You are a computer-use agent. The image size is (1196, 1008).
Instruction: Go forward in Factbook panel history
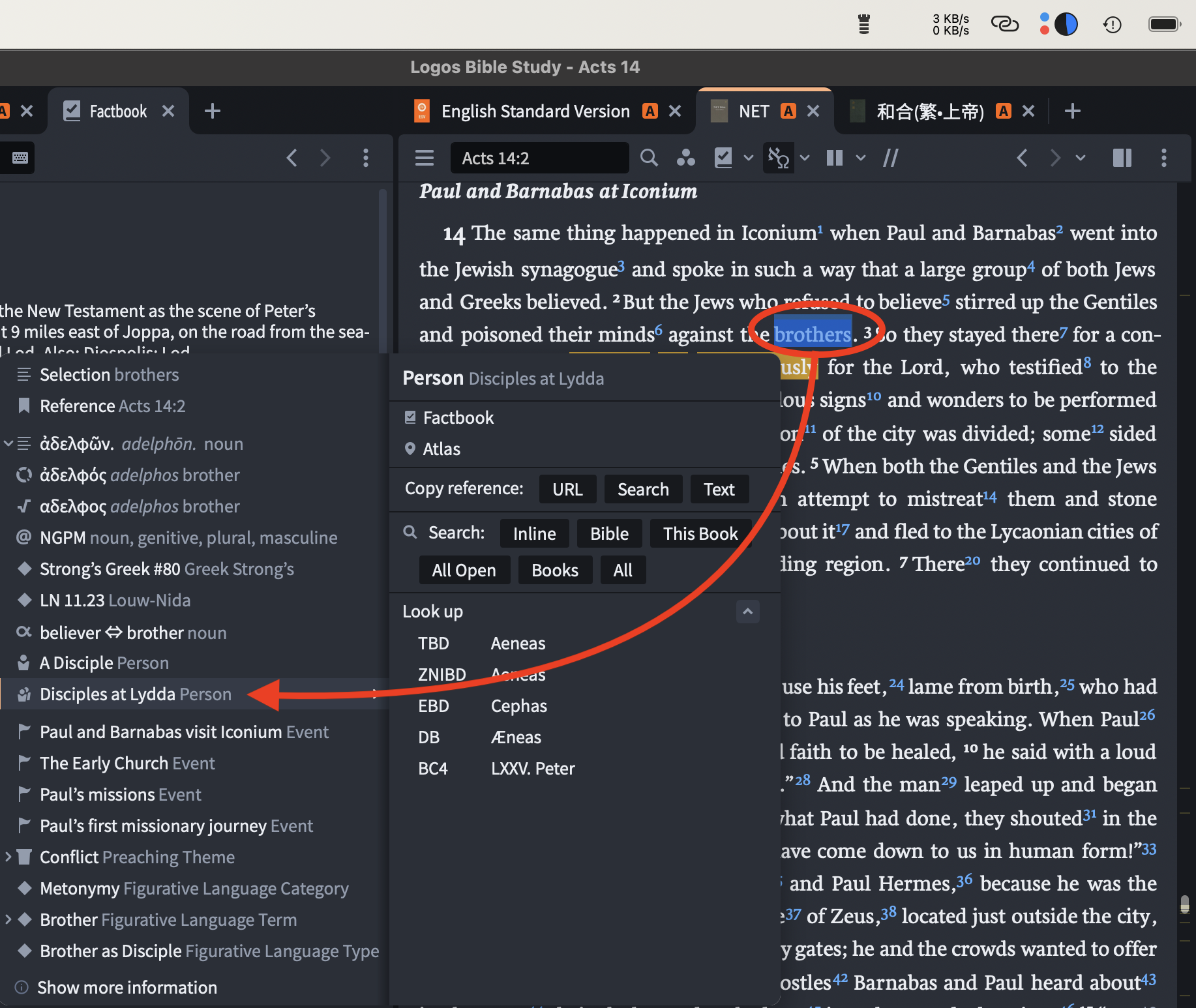pos(325,158)
